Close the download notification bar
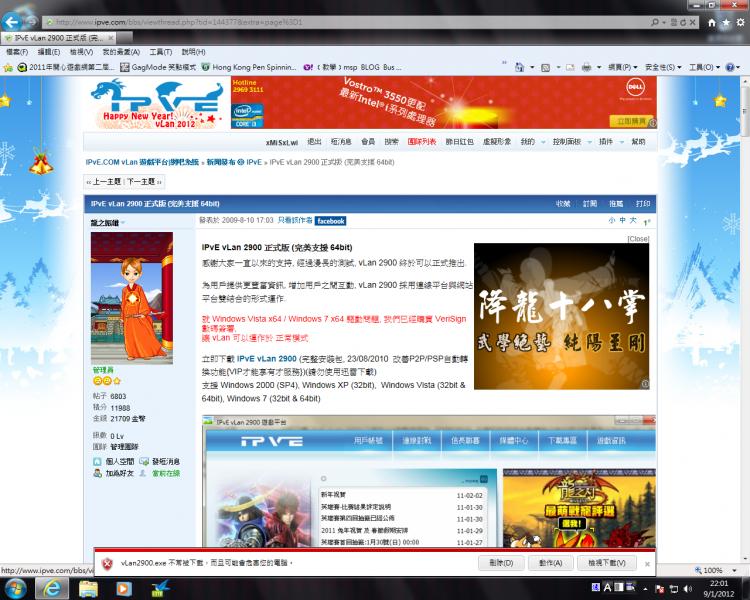The height and width of the screenshot is (600, 750). 647,564
